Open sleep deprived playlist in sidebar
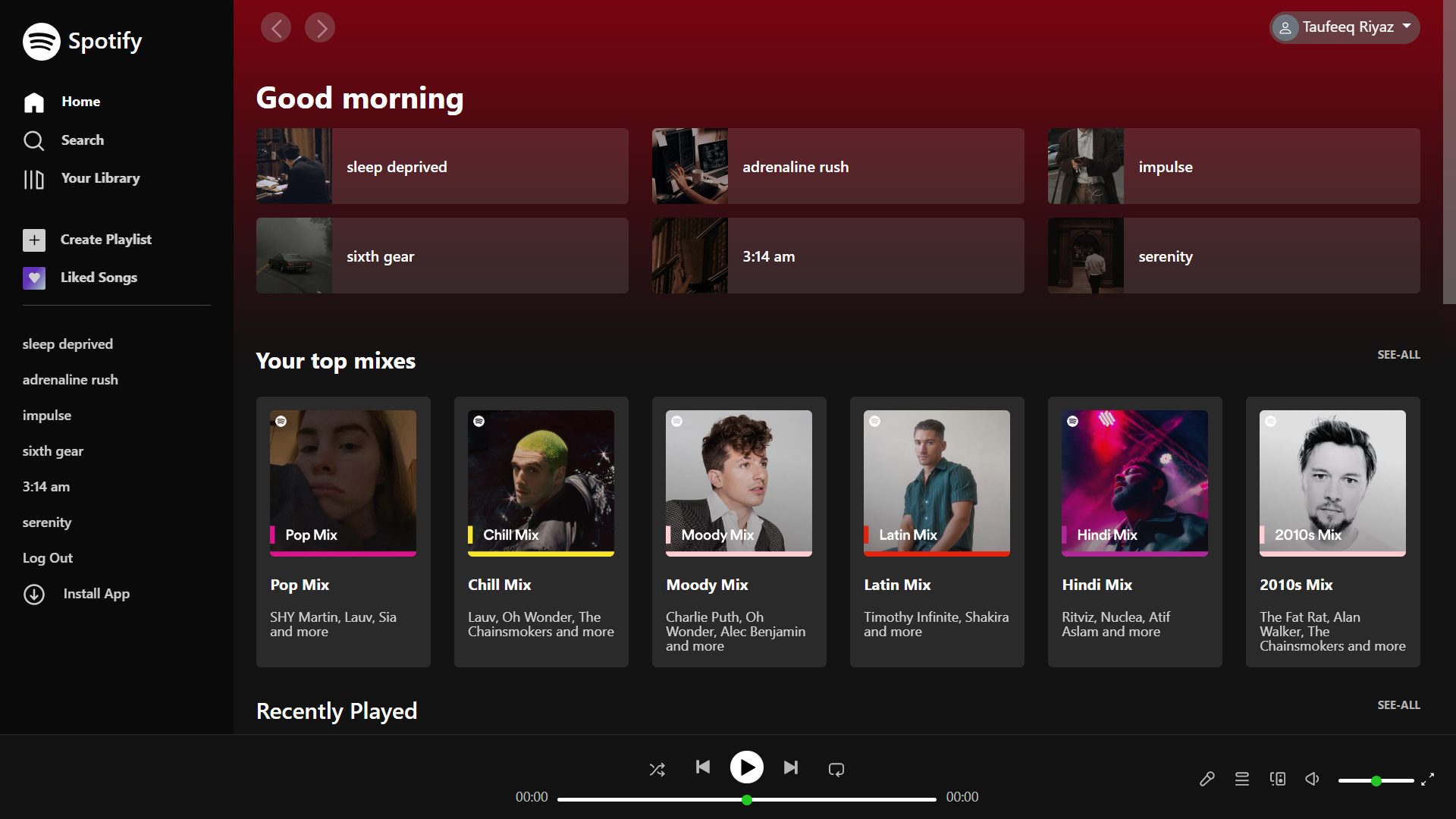 [67, 344]
